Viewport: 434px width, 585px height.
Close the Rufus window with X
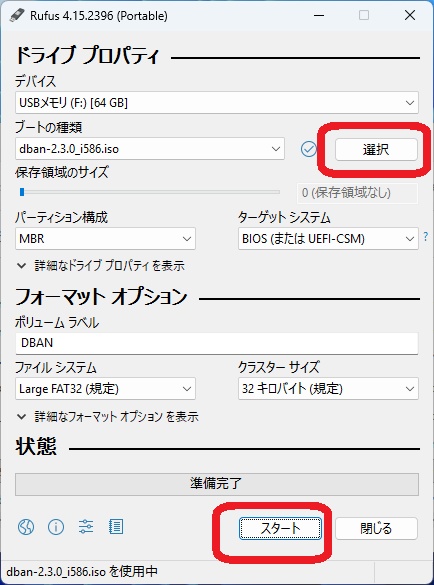pos(410,15)
